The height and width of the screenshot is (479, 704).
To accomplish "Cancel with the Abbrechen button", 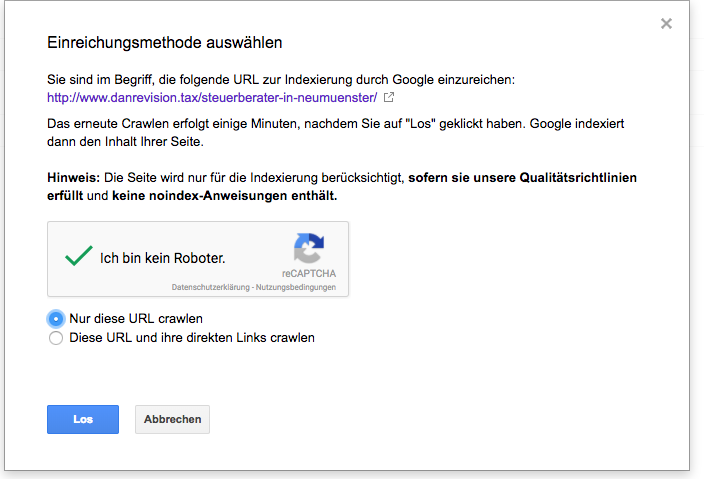I will (x=172, y=420).
